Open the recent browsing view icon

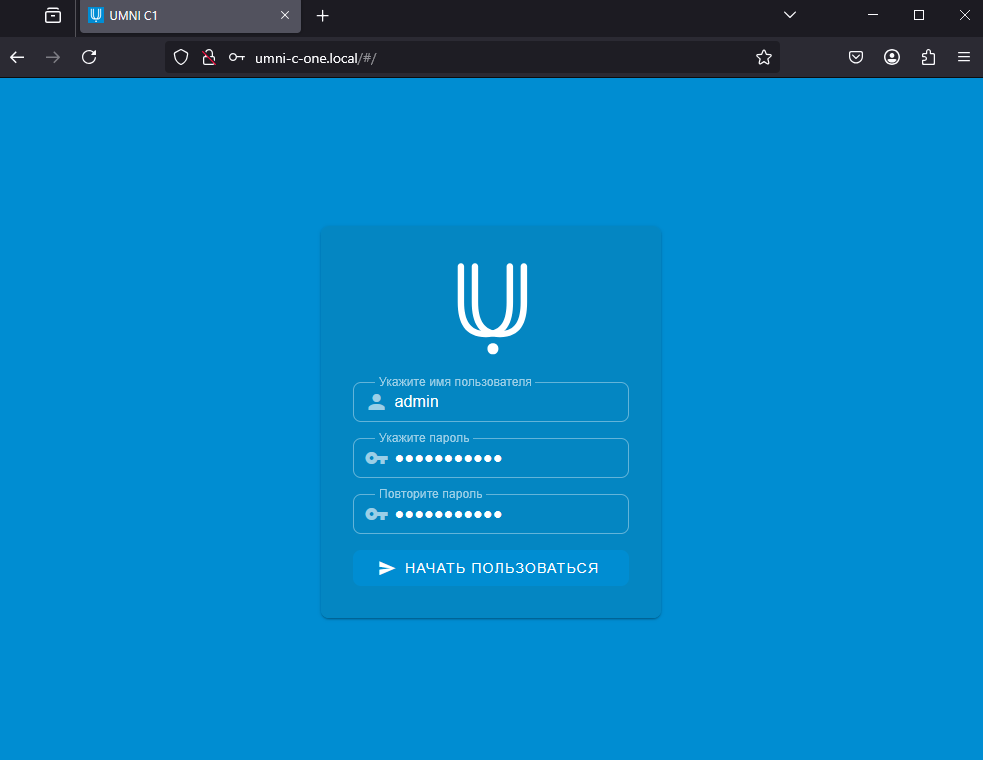click(53, 16)
